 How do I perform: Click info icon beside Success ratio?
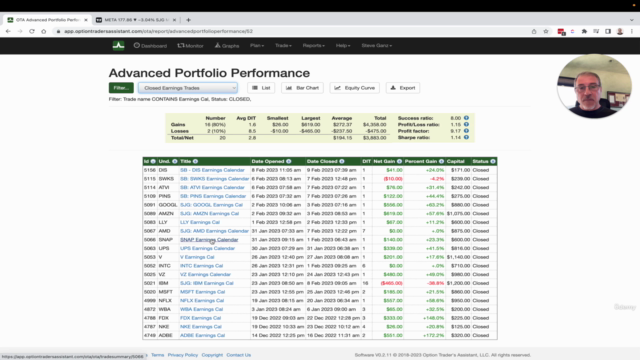(466, 118)
